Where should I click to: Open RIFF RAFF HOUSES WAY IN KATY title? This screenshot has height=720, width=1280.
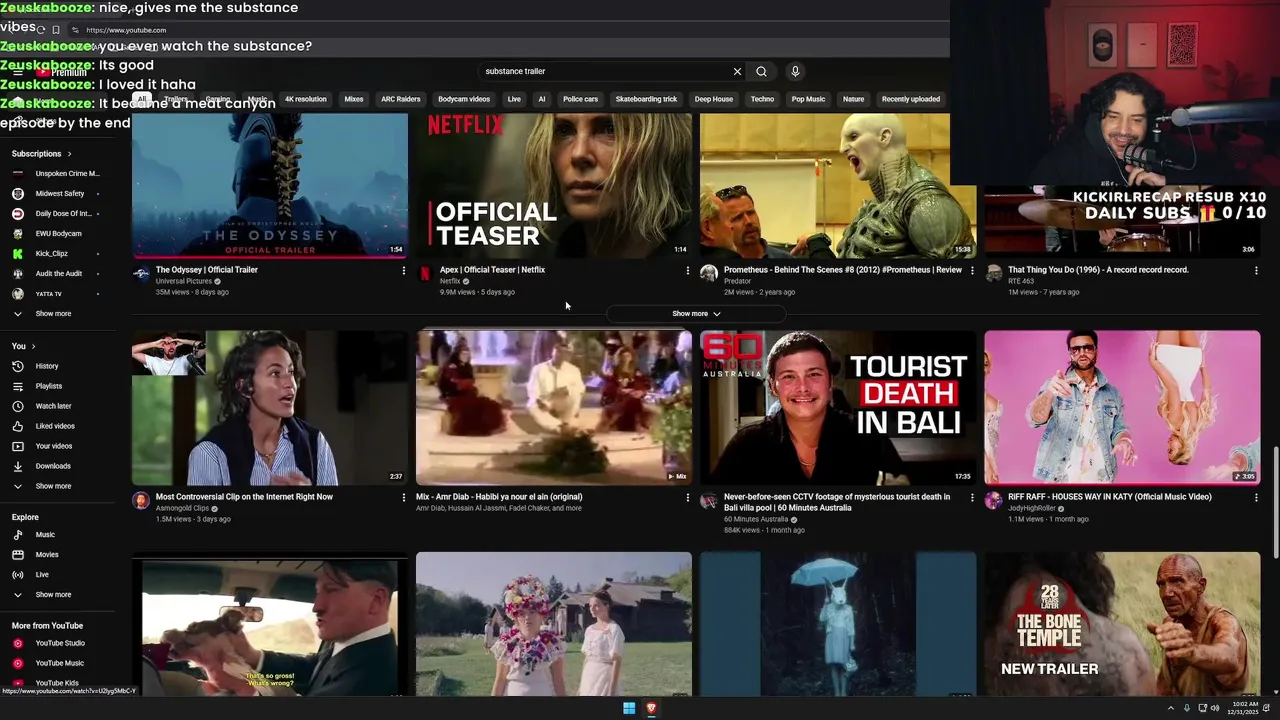[1109, 497]
